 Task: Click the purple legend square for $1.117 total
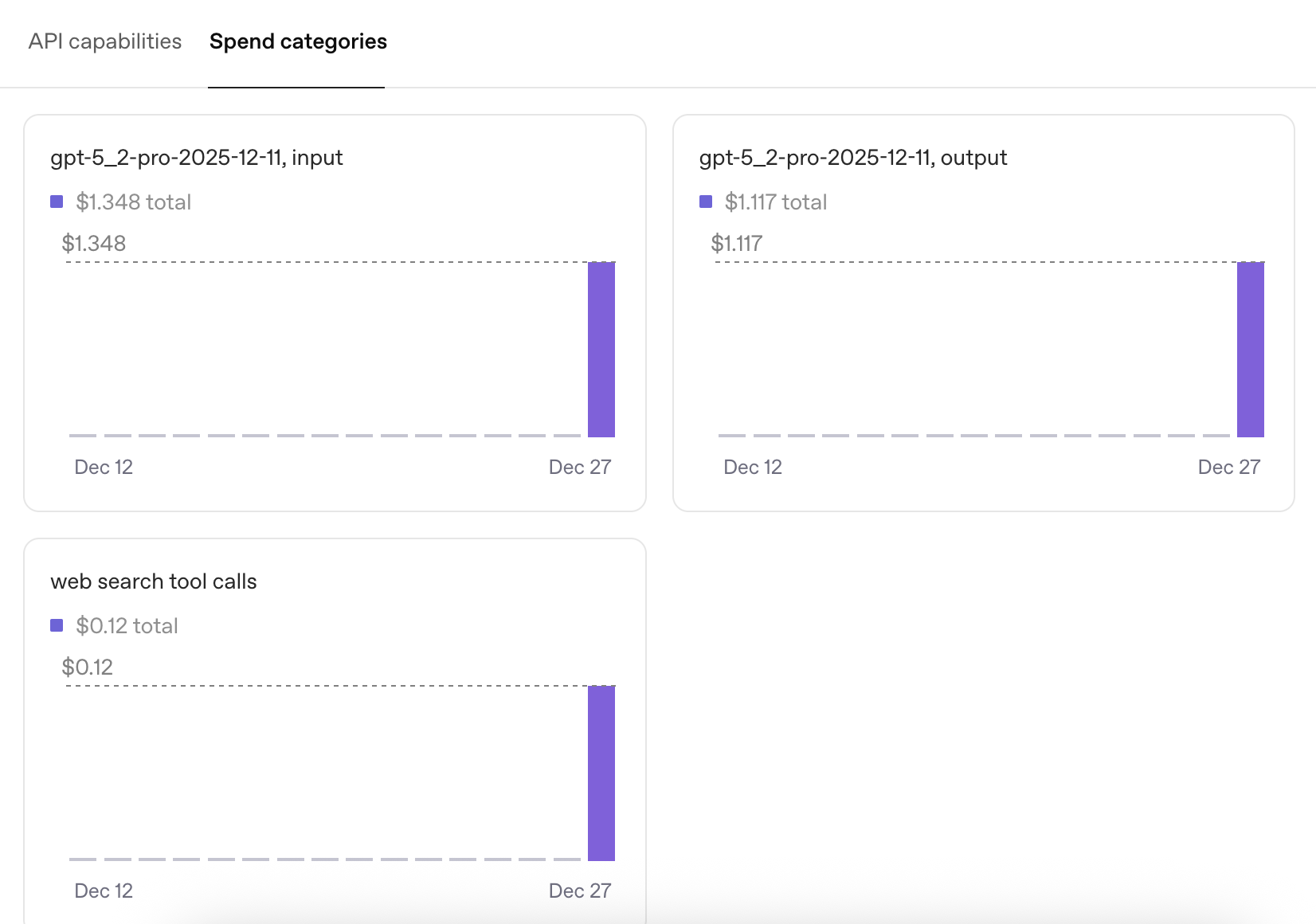(706, 202)
